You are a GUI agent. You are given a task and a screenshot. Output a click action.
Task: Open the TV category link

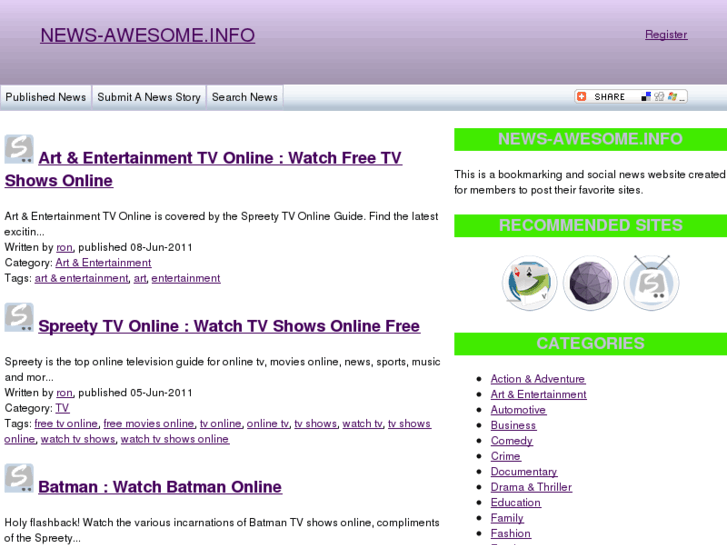tap(62, 408)
